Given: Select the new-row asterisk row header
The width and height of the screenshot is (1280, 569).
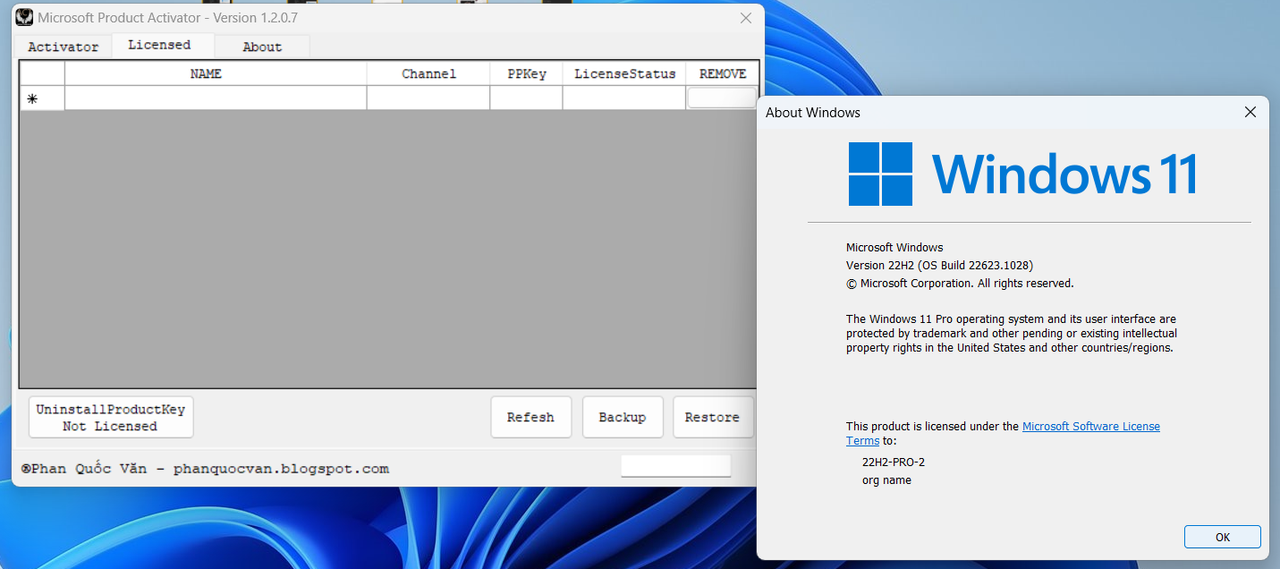Looking at the screenshot, I should pos(42,98).
